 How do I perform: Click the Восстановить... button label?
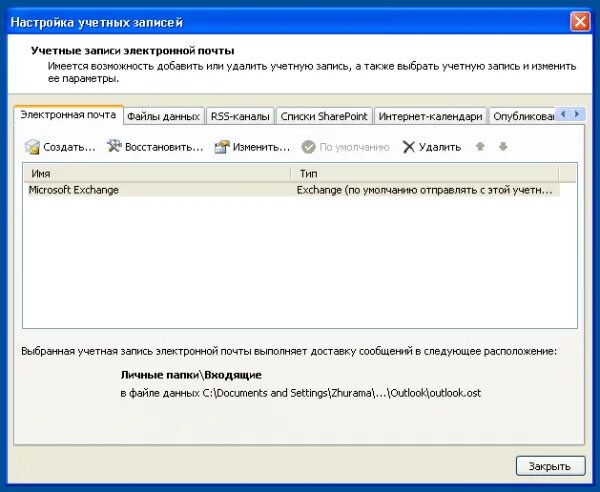pos(164,147)
